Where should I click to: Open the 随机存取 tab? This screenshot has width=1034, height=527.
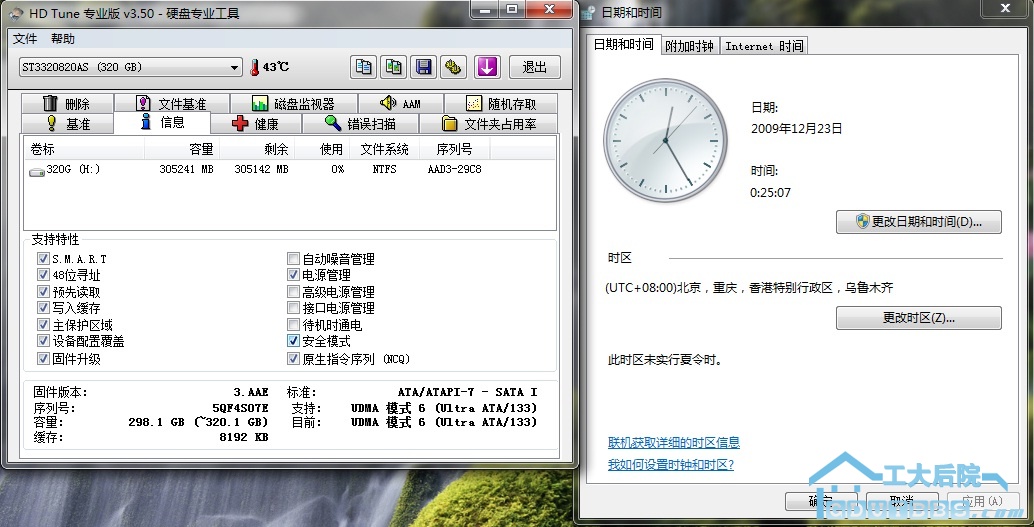click(501, 104)
